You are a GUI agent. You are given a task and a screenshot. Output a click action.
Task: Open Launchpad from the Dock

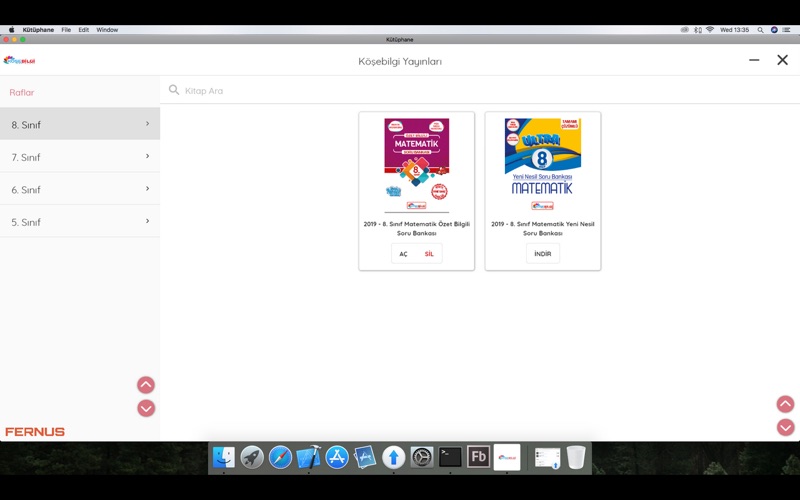[x=252, y=457]
